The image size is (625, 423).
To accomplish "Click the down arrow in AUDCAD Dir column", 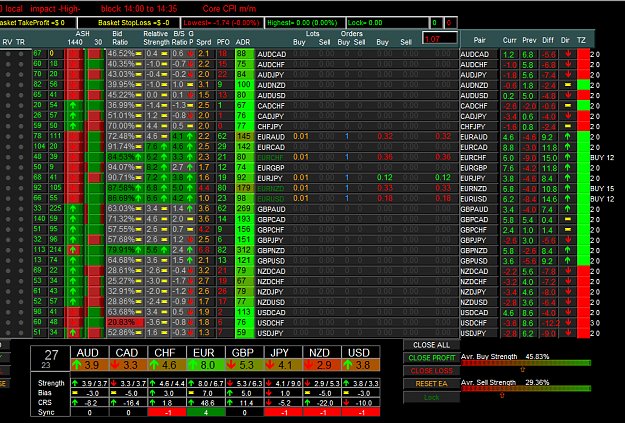I will (568, 54).
